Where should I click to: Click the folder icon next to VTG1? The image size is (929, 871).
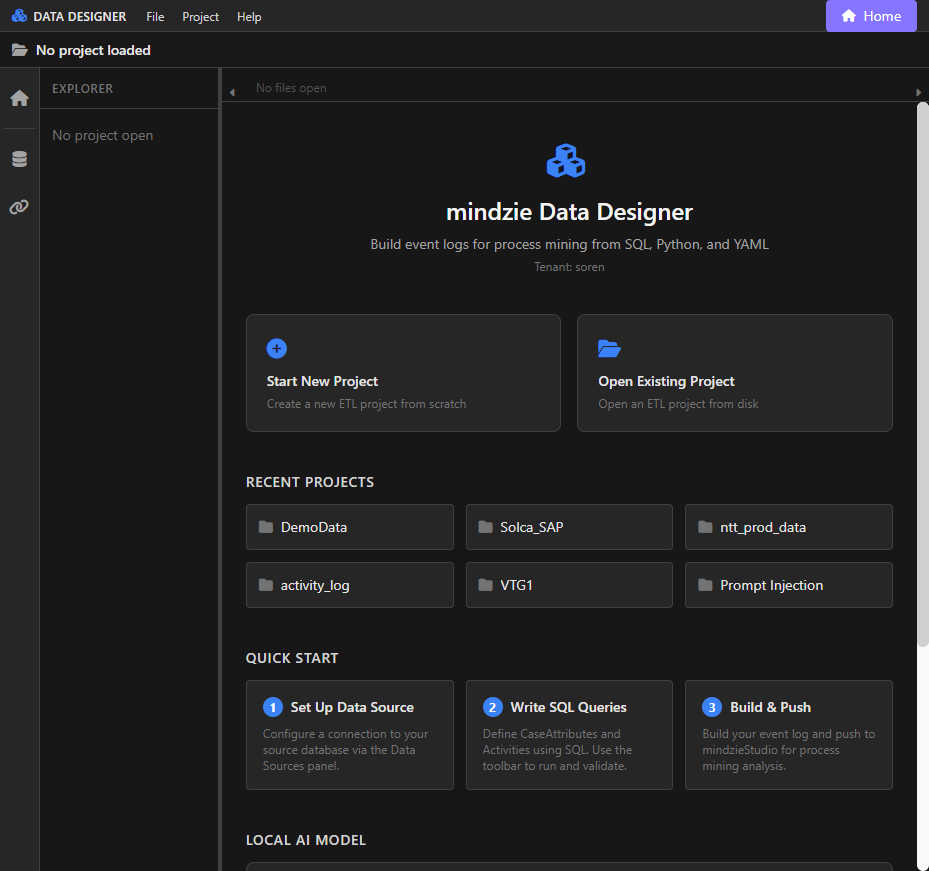coord(485,585)
